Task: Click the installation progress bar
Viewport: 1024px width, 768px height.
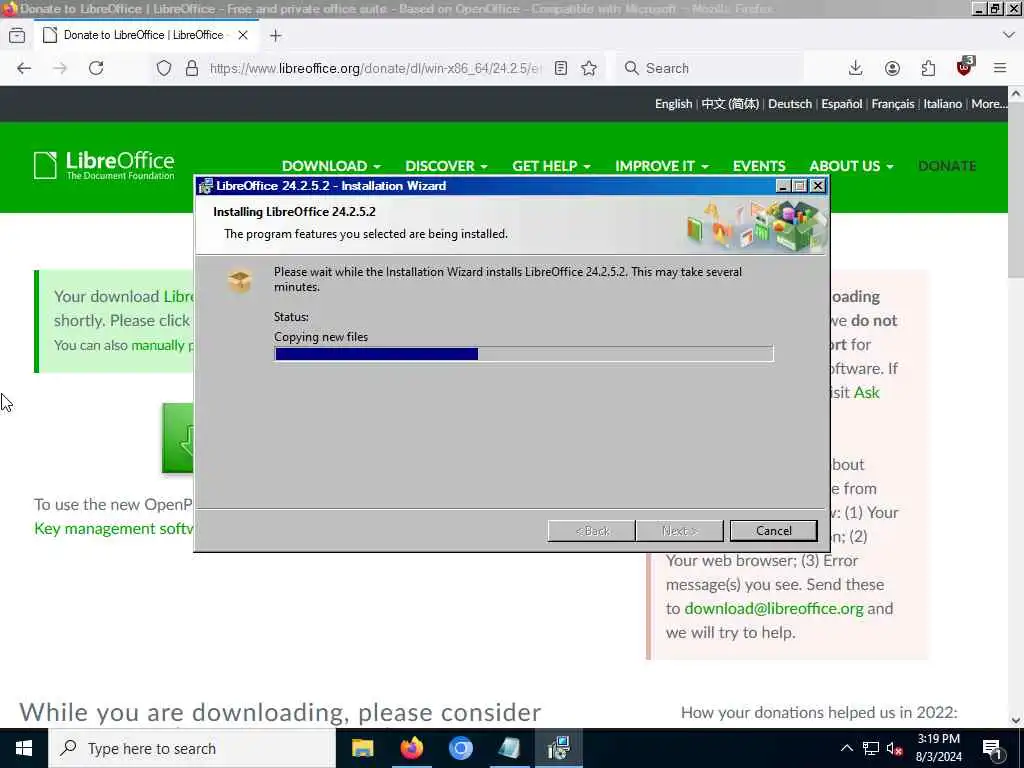Action: pyautogui.click(x=524, y=354)
